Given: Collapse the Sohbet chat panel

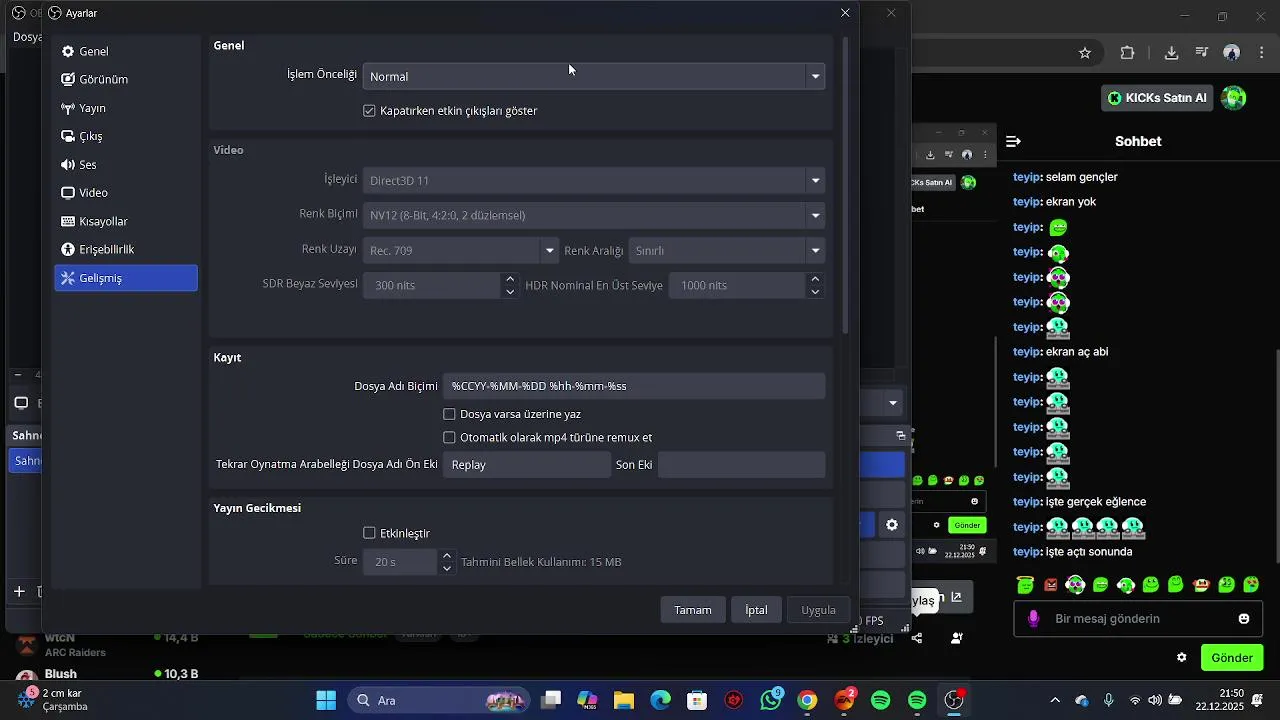Looking at the screenshot, I should tap(1013, 142).
